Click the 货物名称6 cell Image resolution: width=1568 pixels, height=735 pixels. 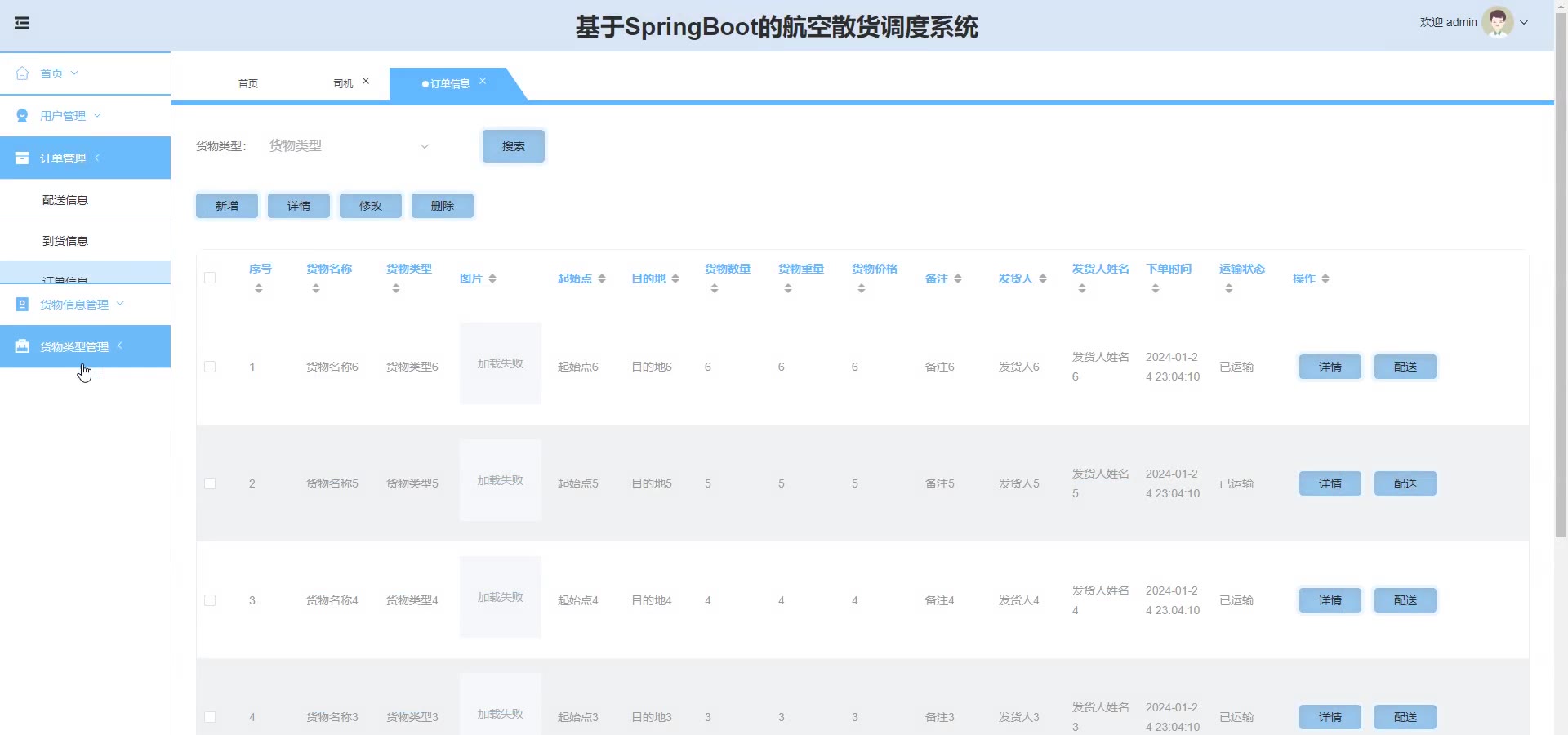pos(332,367)
